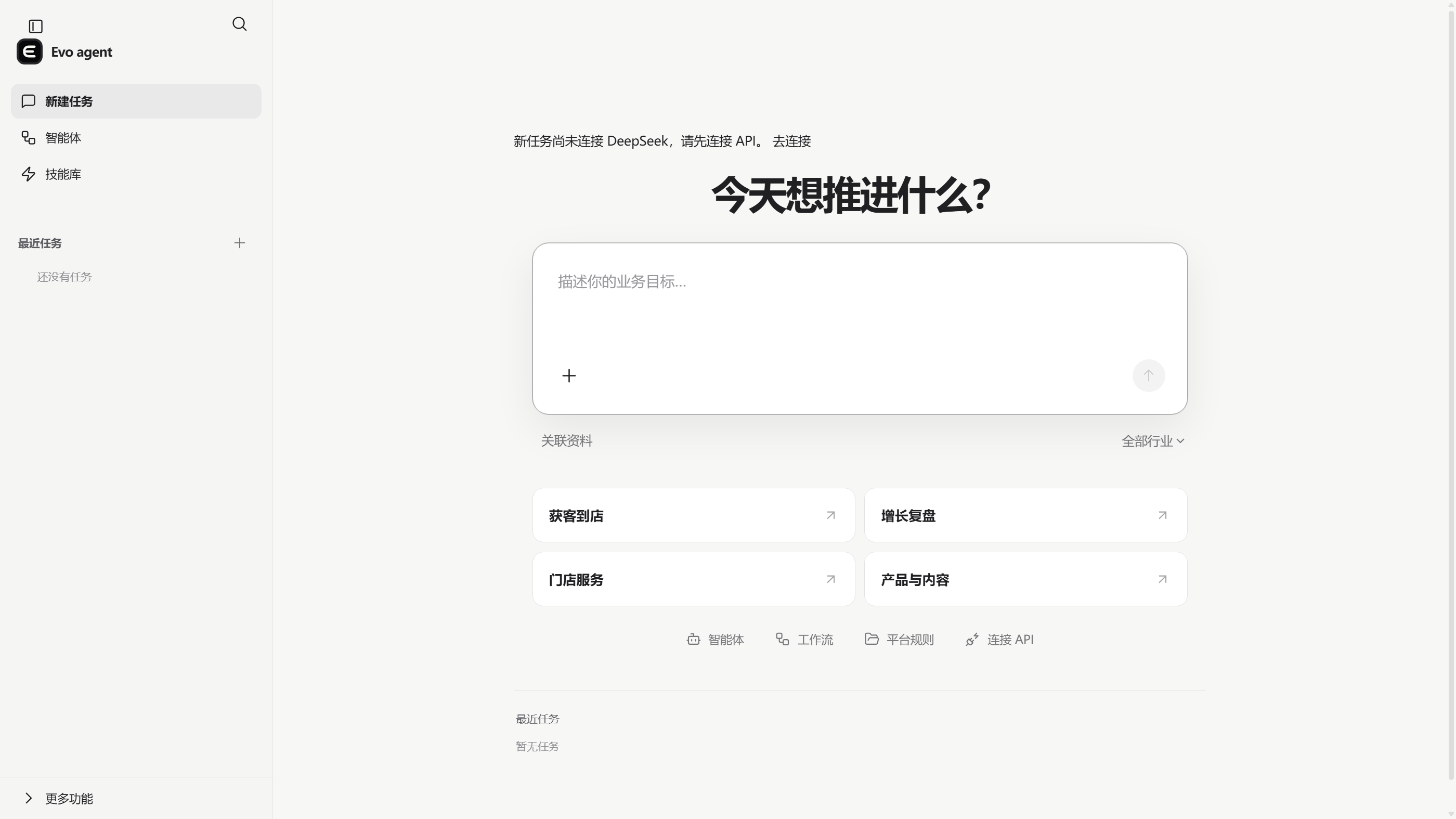Viewport: 1456px width, 819px height.
Task: Click the lightning icon of 技能库
Action: (x=28, y=174)
